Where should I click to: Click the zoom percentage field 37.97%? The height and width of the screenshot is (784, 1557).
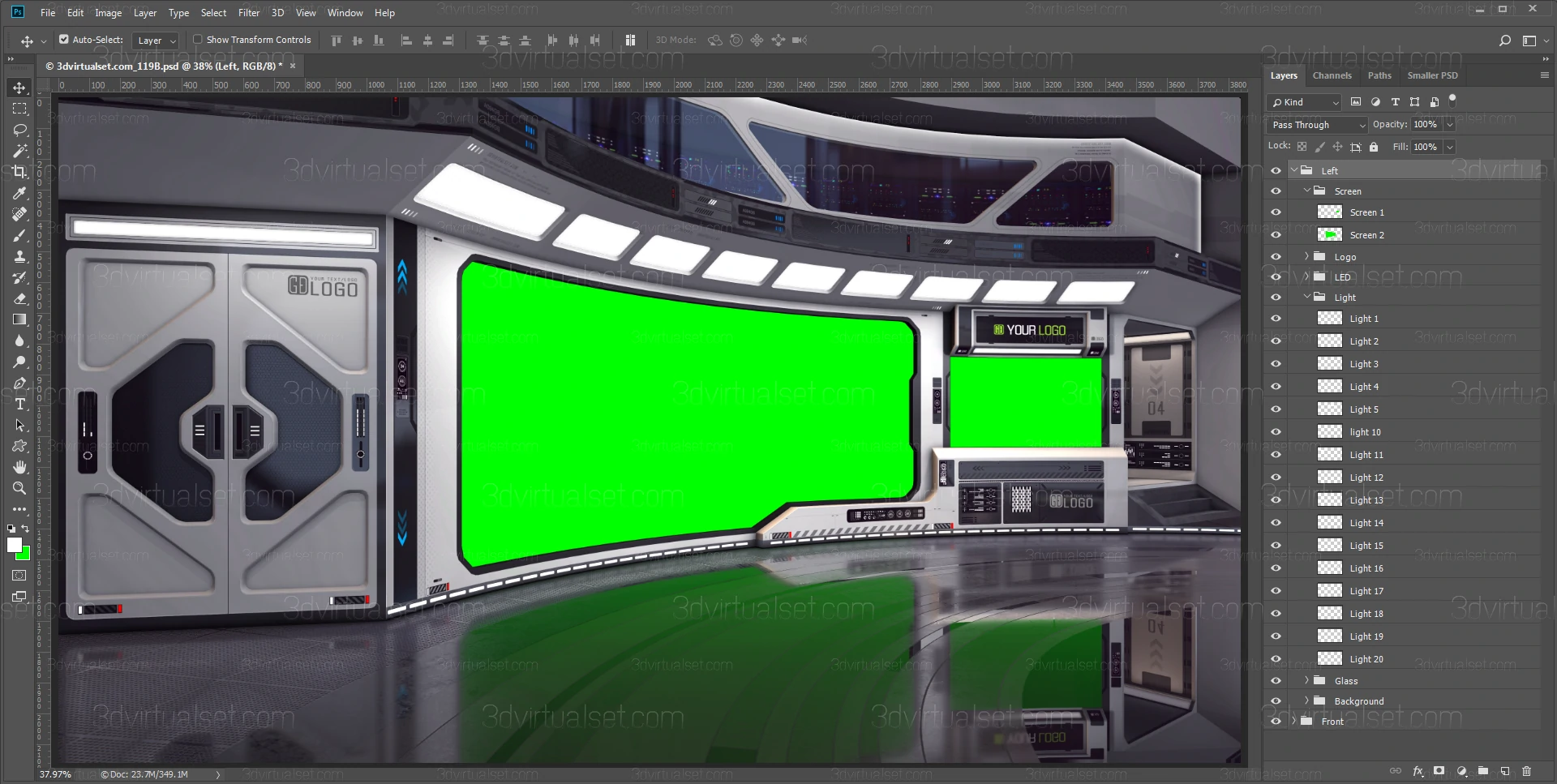click(55, 775)
